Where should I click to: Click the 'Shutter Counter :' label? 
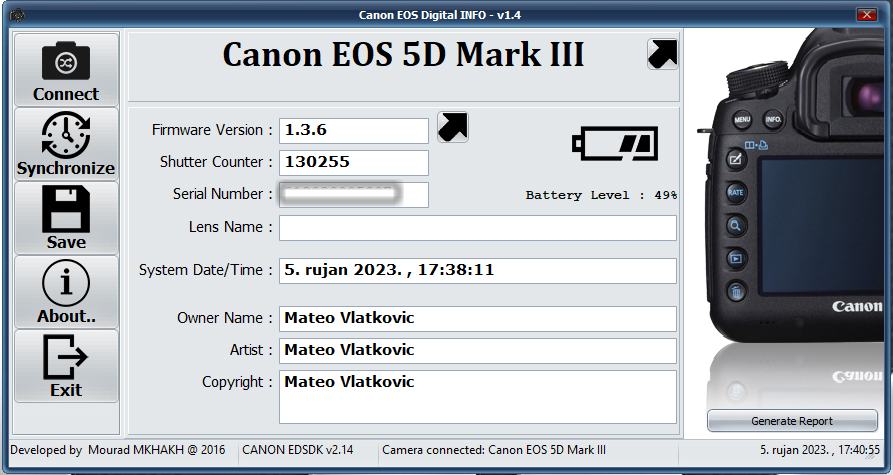tap(216, 162)
